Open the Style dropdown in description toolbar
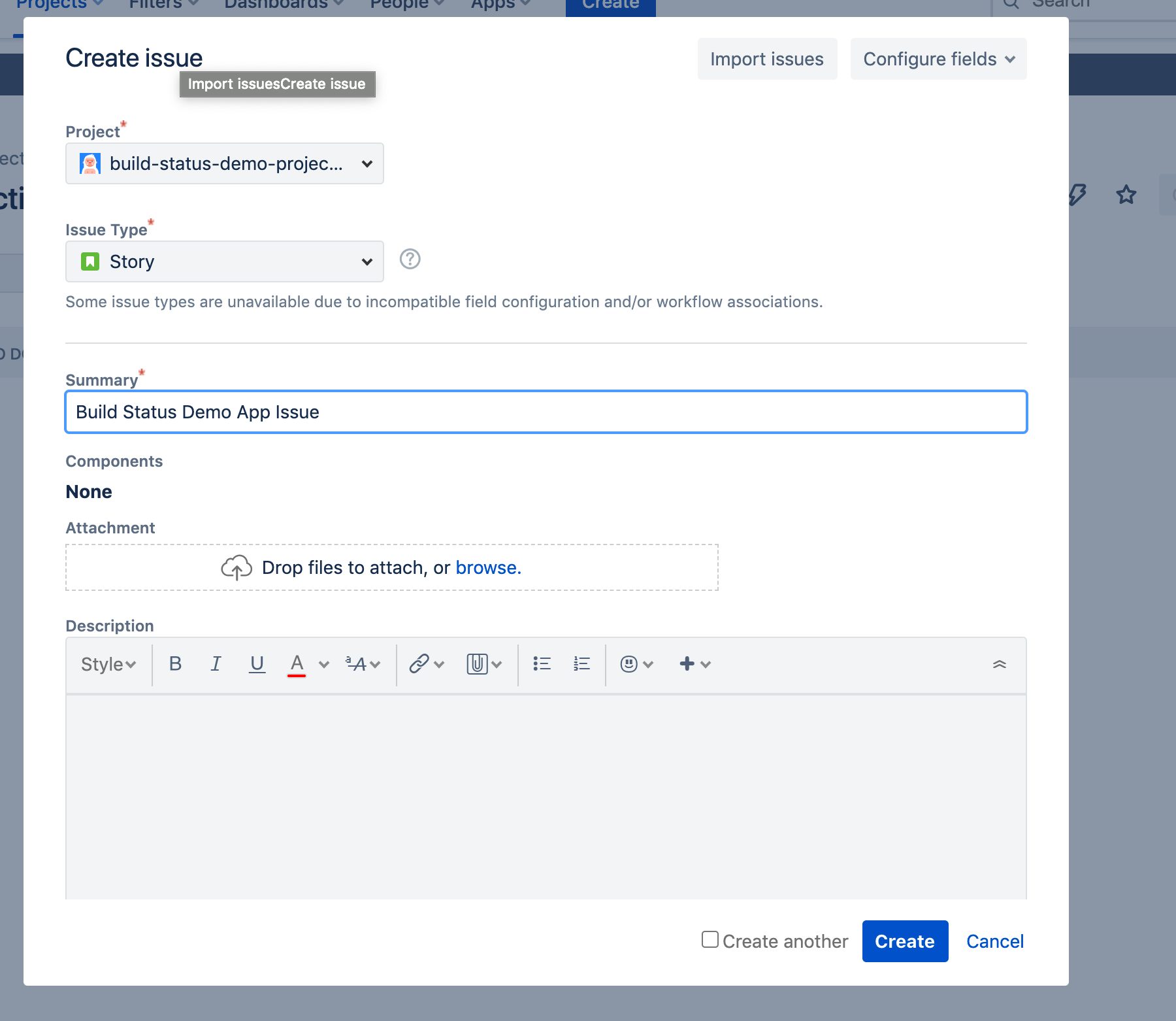Image resolution: width=1176 pixels, height=1021 pixels. point(107,663)
